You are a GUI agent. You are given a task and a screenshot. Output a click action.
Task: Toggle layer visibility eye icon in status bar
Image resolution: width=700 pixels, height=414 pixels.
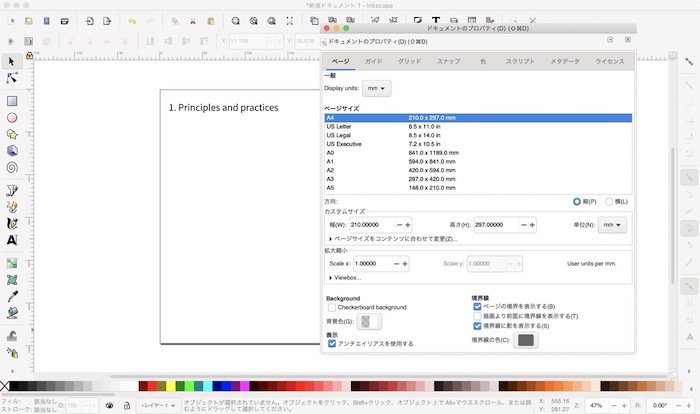[x=109, y=406]
